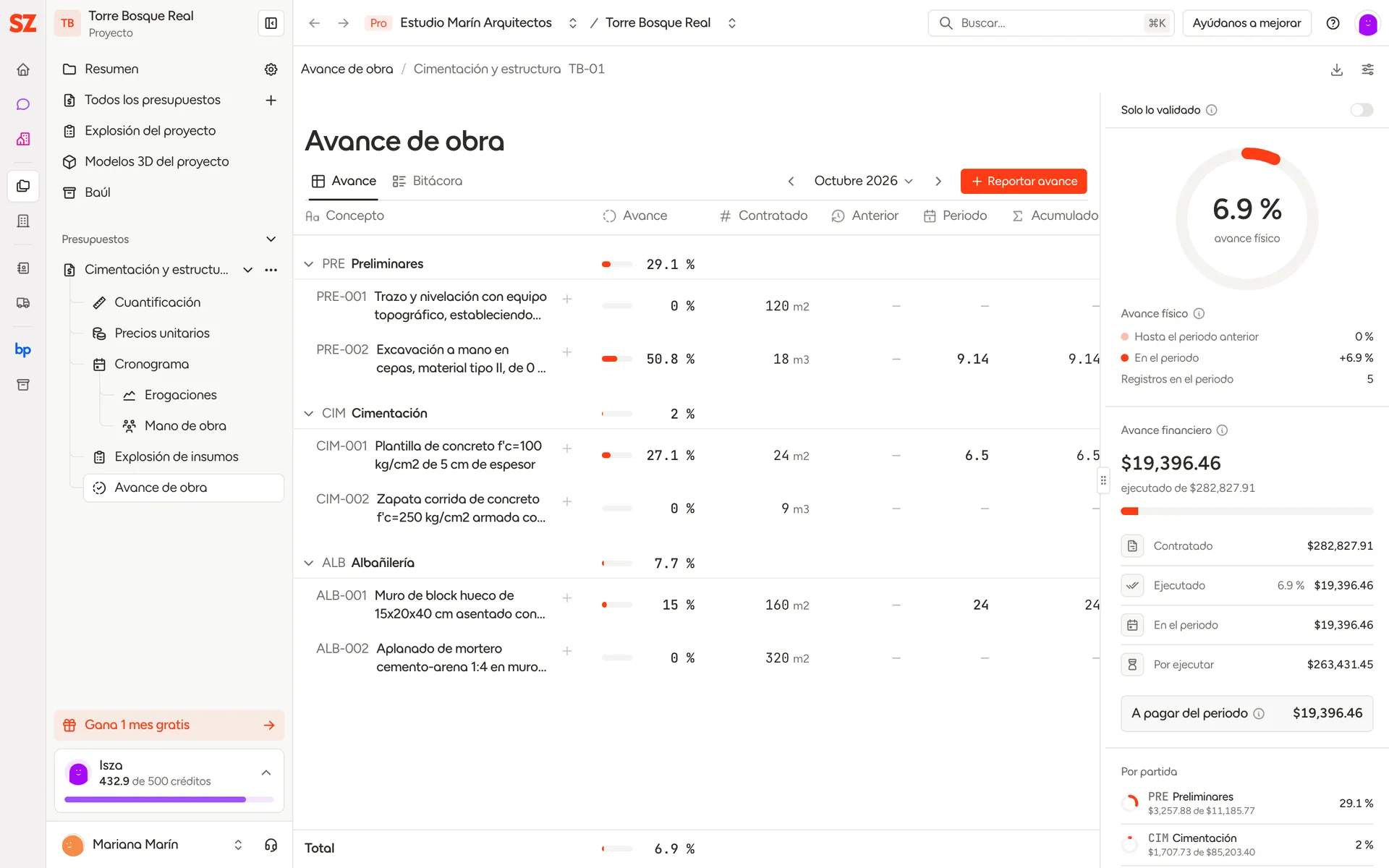
Task: Collapse the Albañilería group
Action: 309,563
